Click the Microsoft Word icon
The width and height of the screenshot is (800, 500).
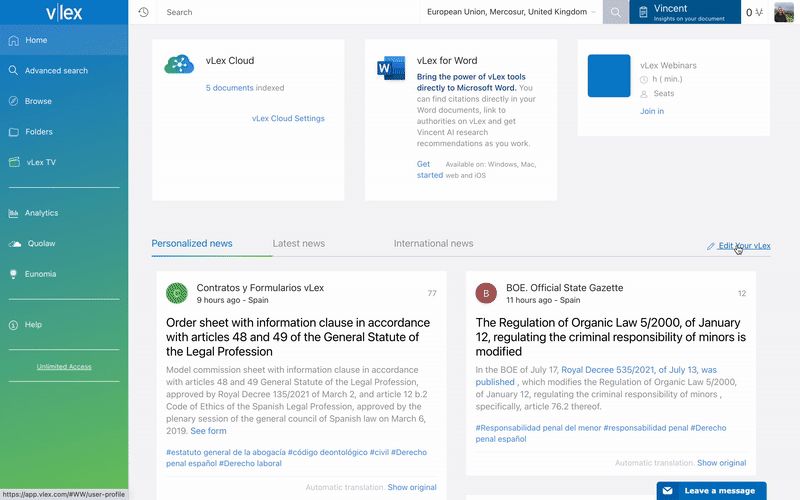pos(391,67)
